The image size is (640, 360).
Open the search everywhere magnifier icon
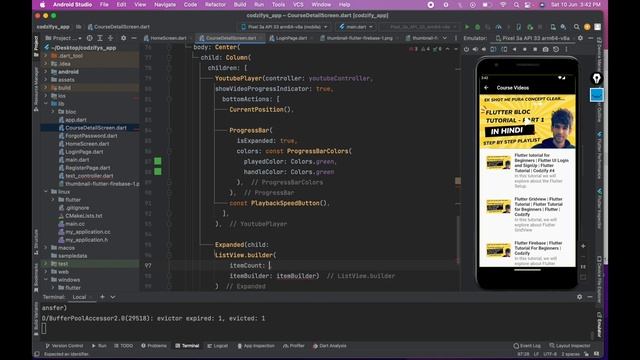pos(576,27)
